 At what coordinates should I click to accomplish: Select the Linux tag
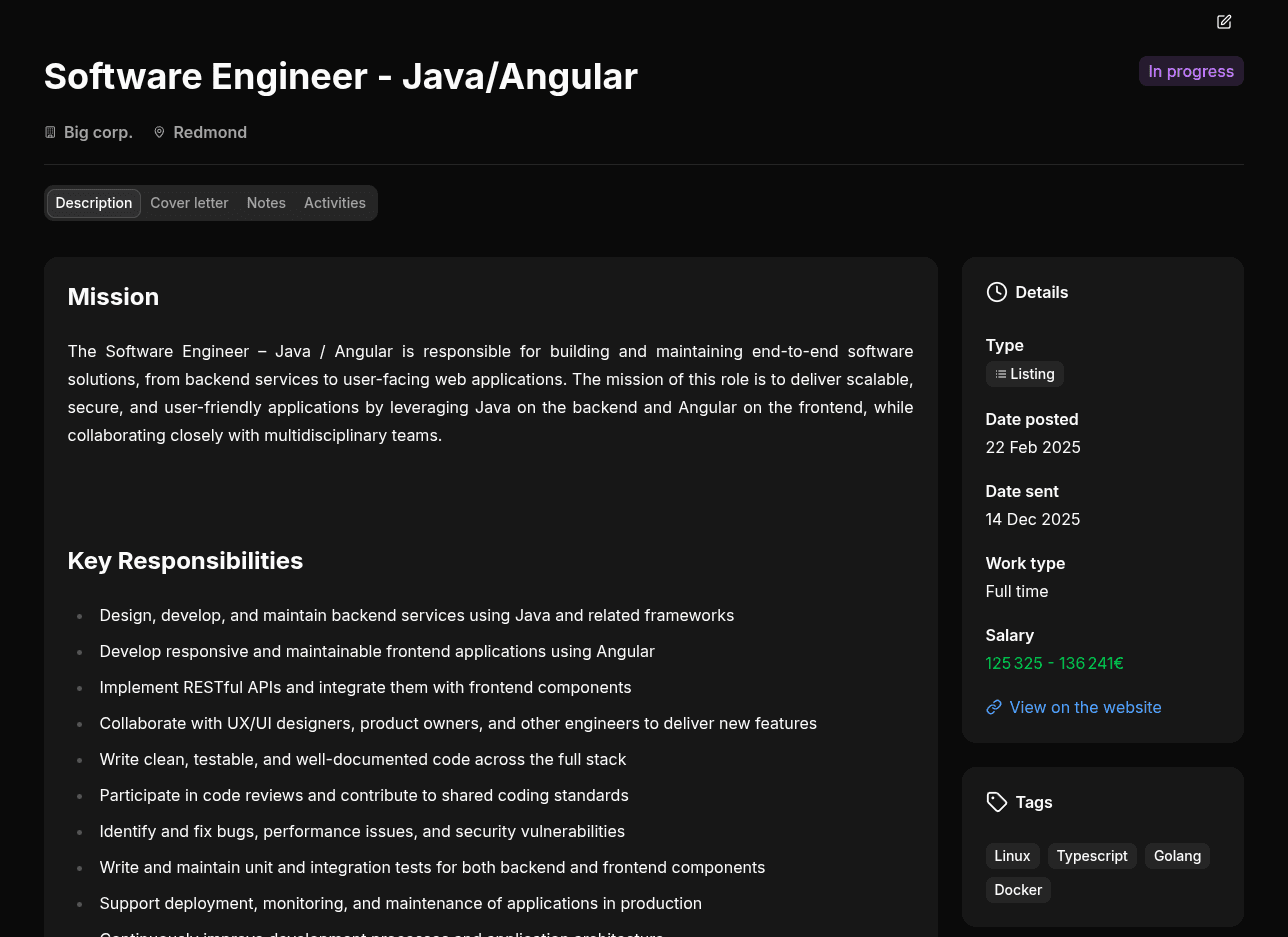coord(1012,856)
